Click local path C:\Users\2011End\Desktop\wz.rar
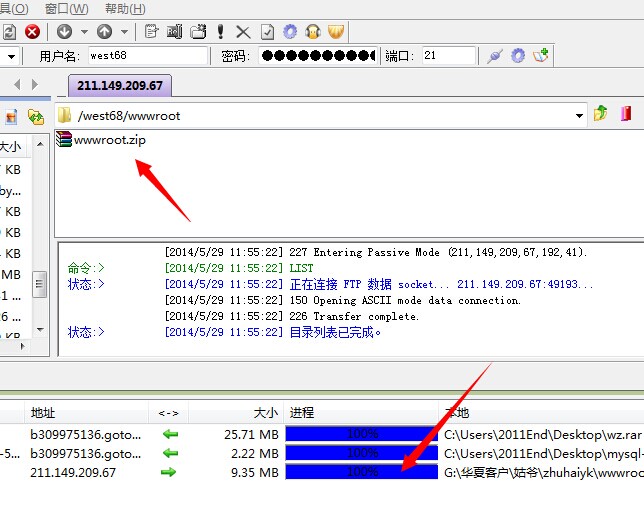644x531 pixels. coord(543,434)
